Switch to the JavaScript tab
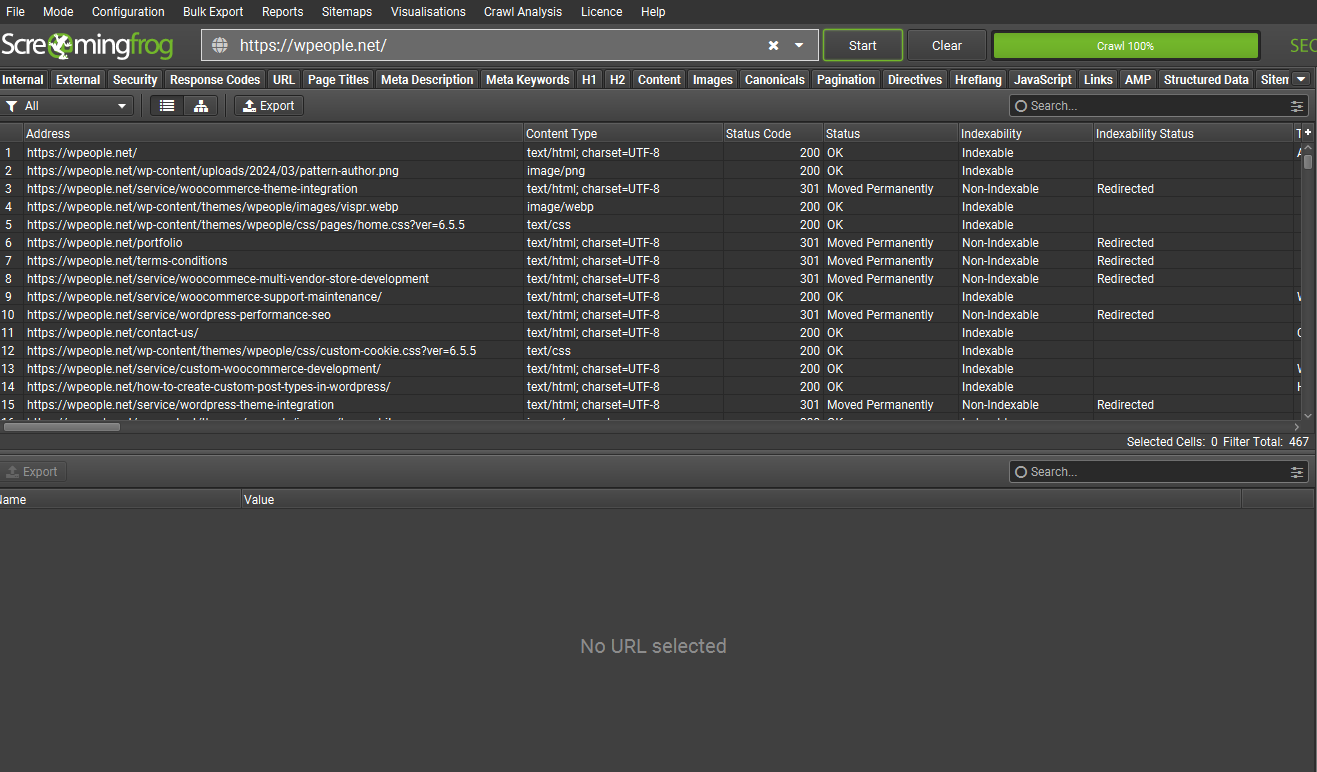This screenshot has height=772, width=1317. [1043, 79]
